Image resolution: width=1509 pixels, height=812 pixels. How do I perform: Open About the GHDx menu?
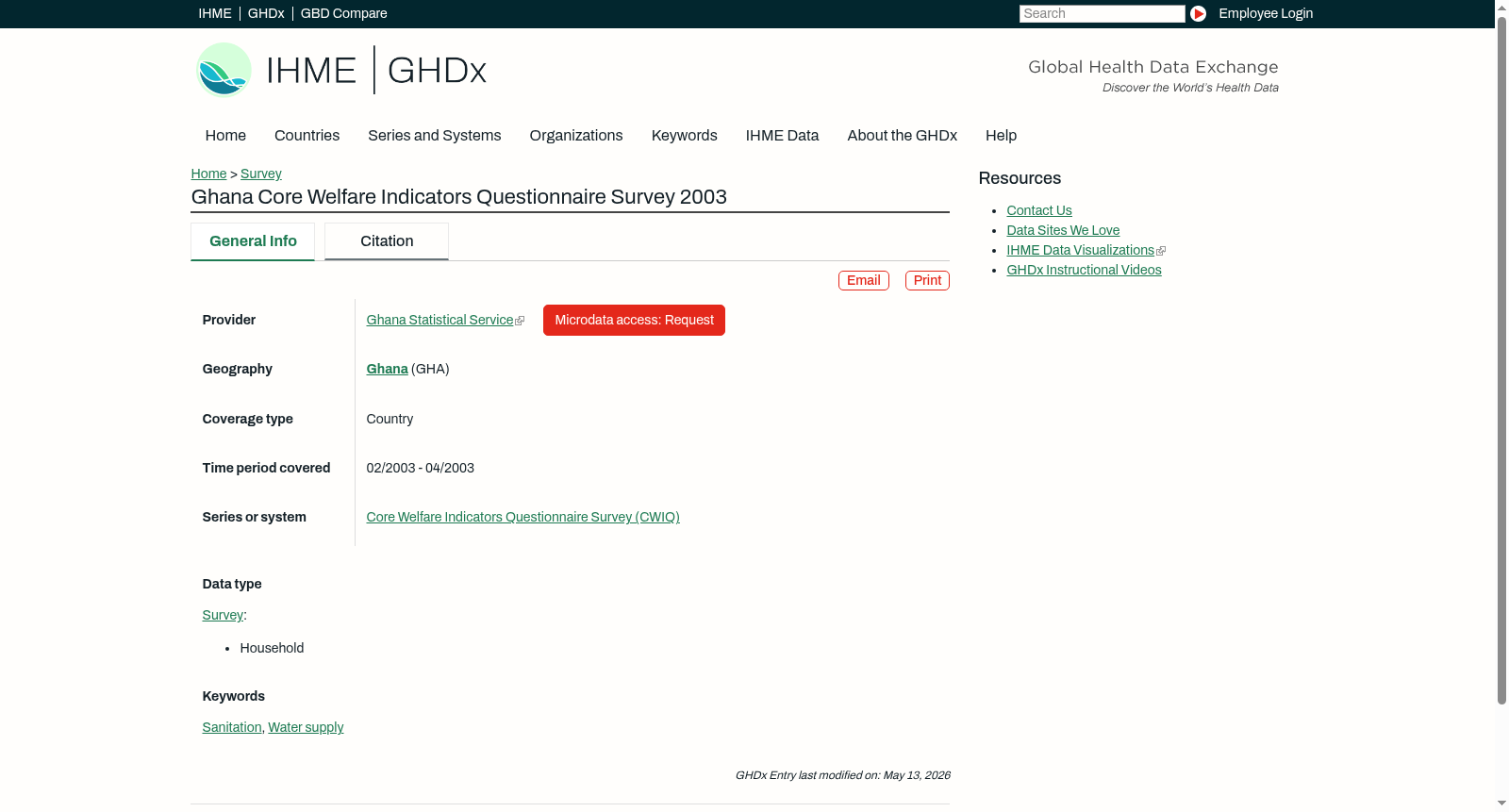click(903, 135)
